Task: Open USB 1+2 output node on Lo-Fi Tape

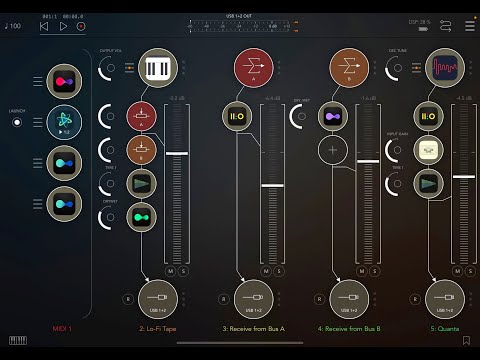Action: click(158, 299)
